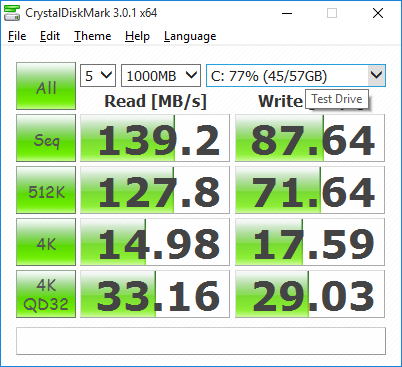
Task: Start the Seq sequential test
Action: [x=46, y=138]
